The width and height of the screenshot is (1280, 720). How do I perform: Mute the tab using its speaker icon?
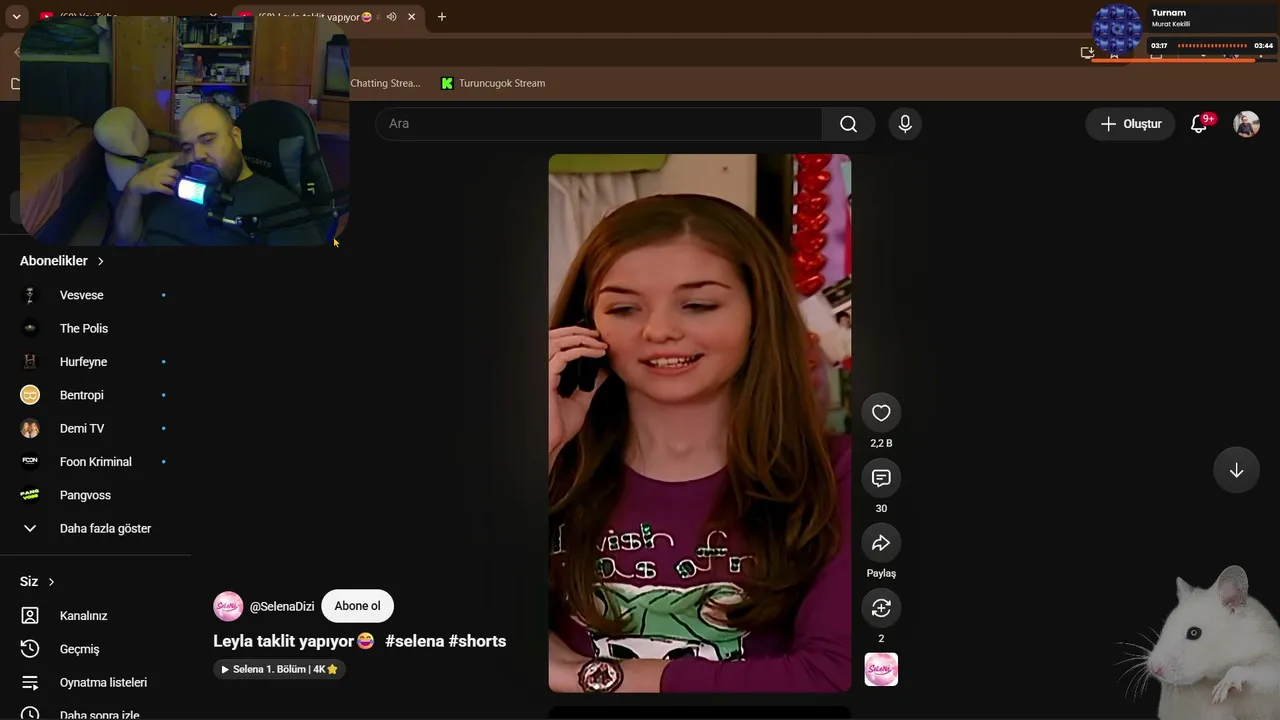pos(391,17)
